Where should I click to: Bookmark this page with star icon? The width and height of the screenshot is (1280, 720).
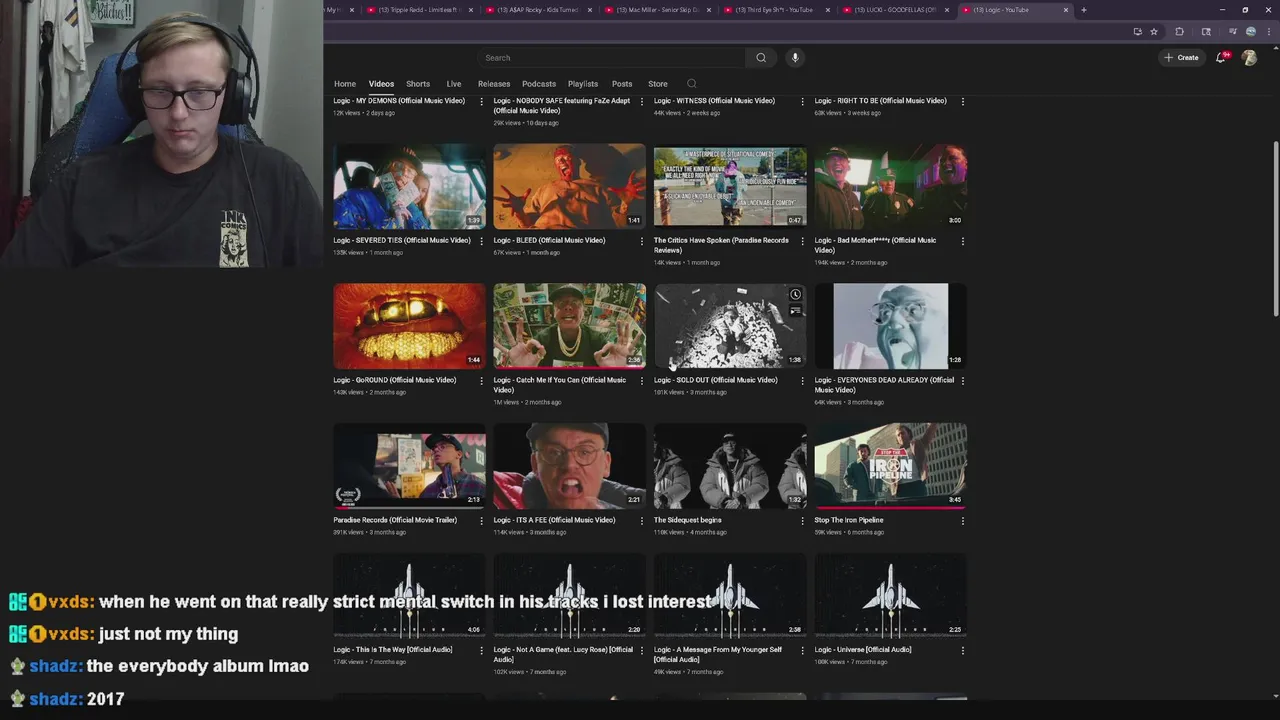coord(1154,32)
